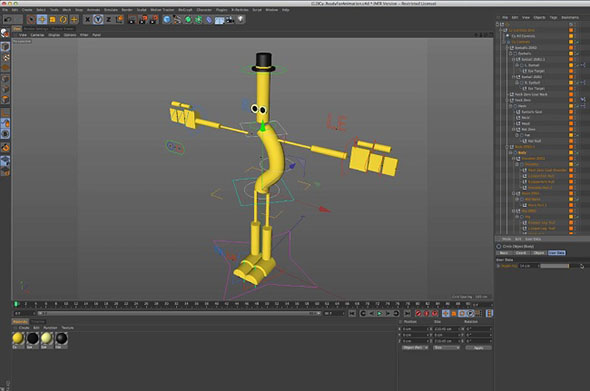Select Polygons mode icon in left sidebar
Screen dimensions: 590x391
[x=5, y=100]
